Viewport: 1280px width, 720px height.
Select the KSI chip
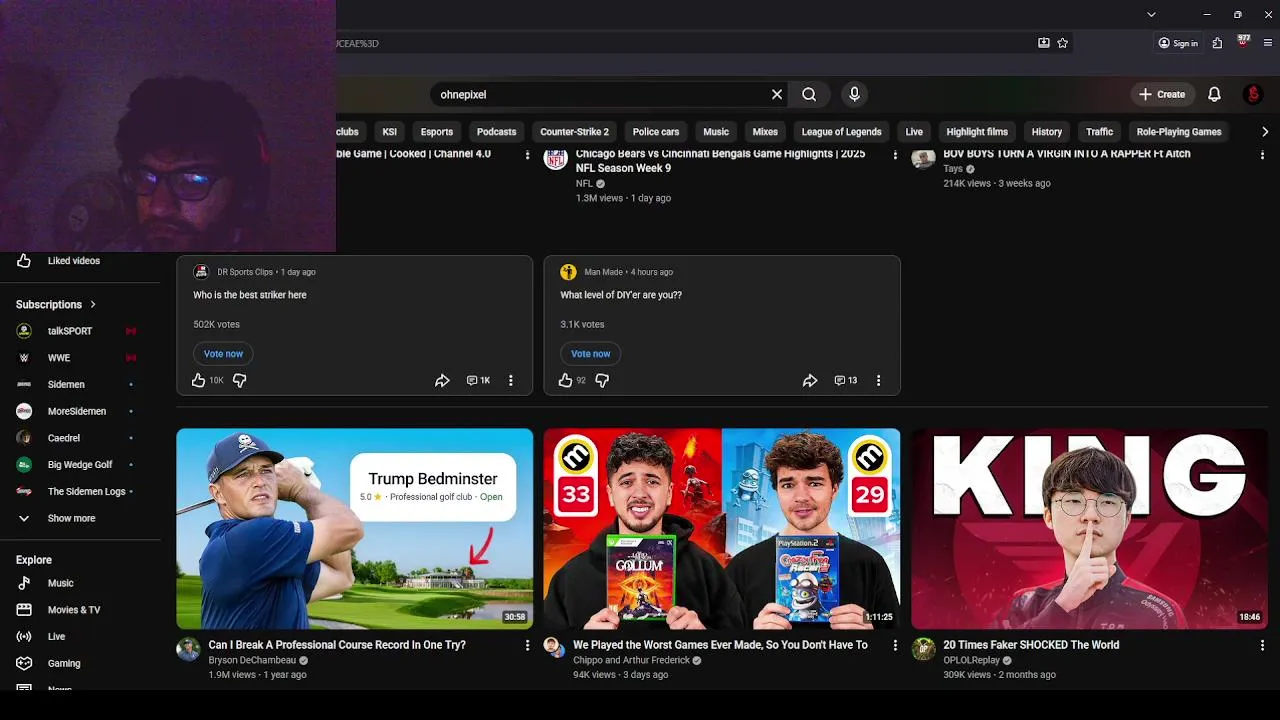coord(390,132)
